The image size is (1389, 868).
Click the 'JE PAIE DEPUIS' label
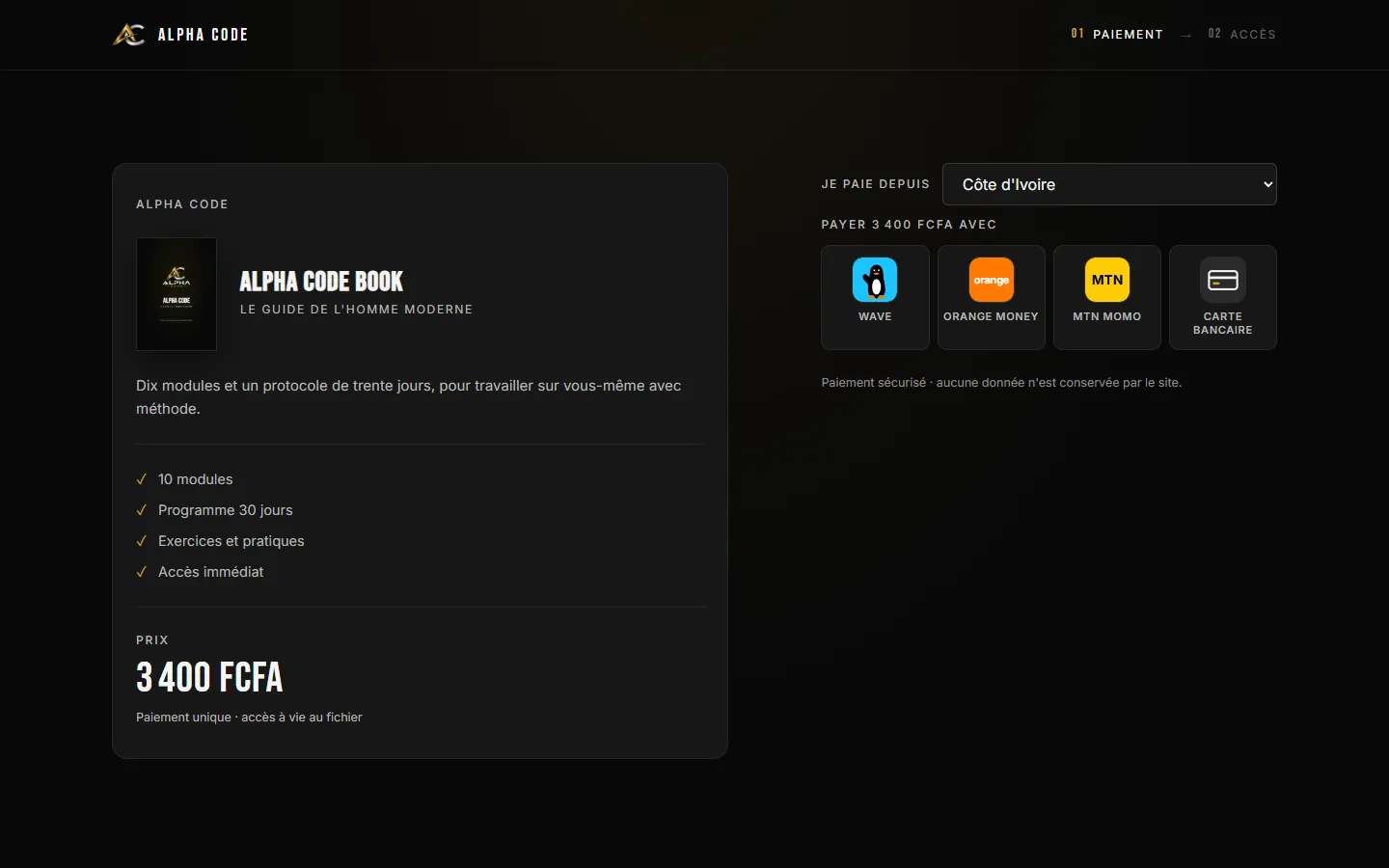[875, 184]
